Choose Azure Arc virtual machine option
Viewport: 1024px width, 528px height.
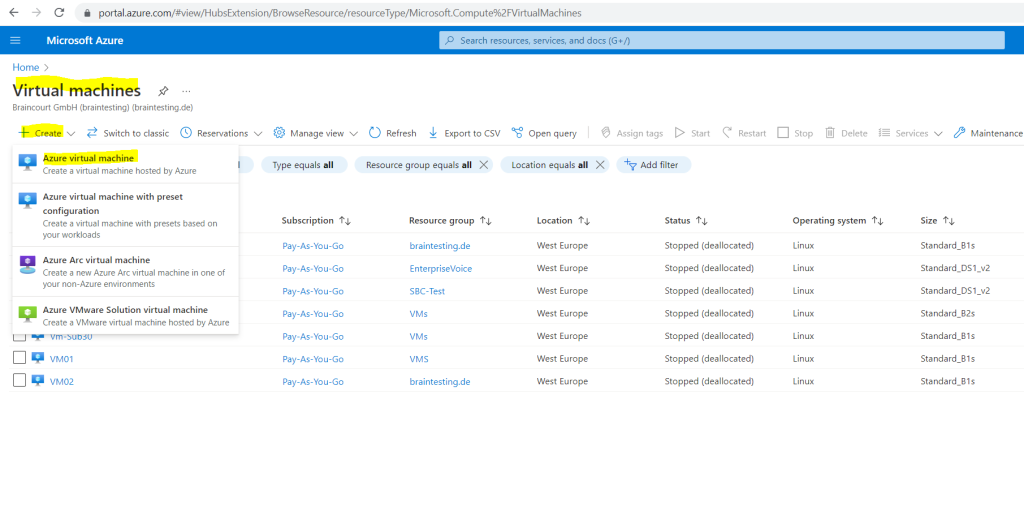click(125, 272)
